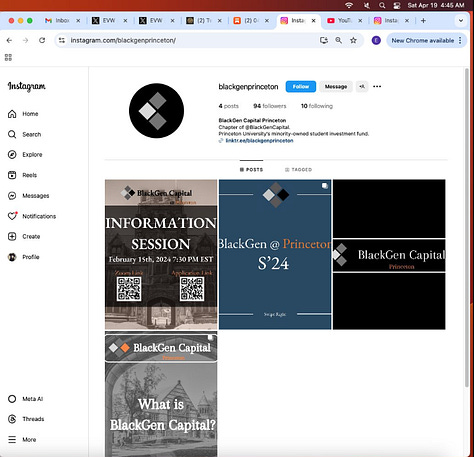Click the blackgenprinceton profile picture

click(156, 111)
